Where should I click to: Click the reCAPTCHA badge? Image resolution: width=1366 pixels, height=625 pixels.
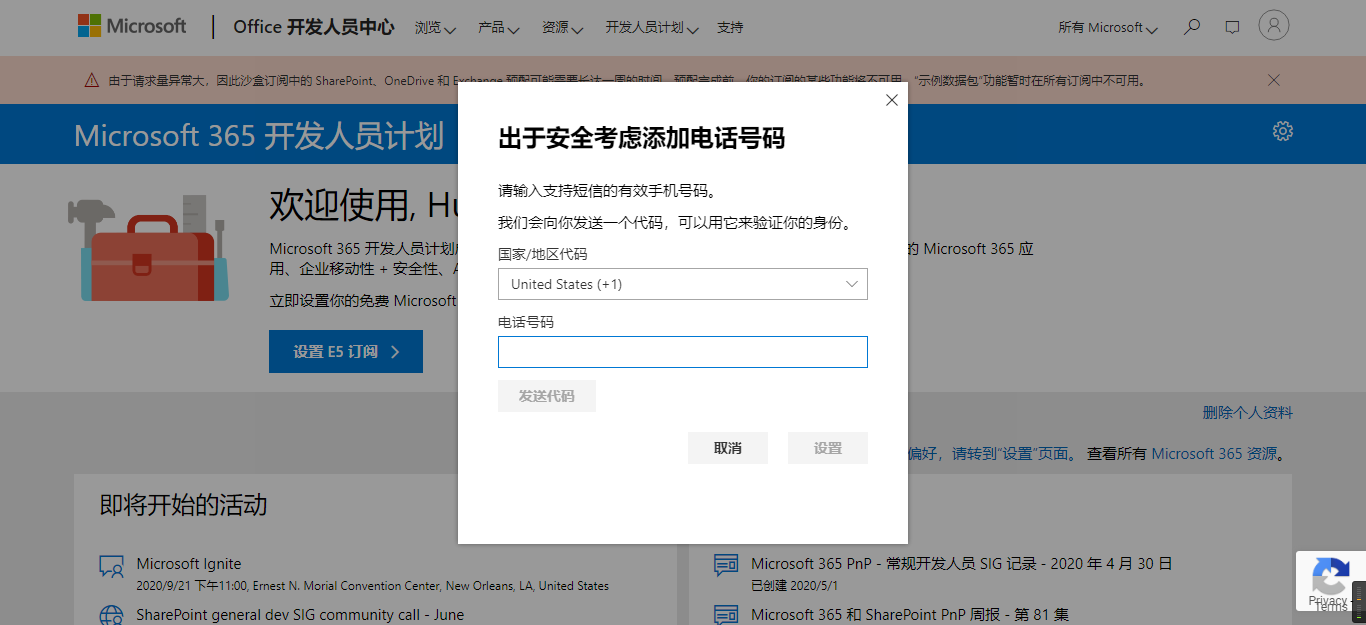[1330, 581]
